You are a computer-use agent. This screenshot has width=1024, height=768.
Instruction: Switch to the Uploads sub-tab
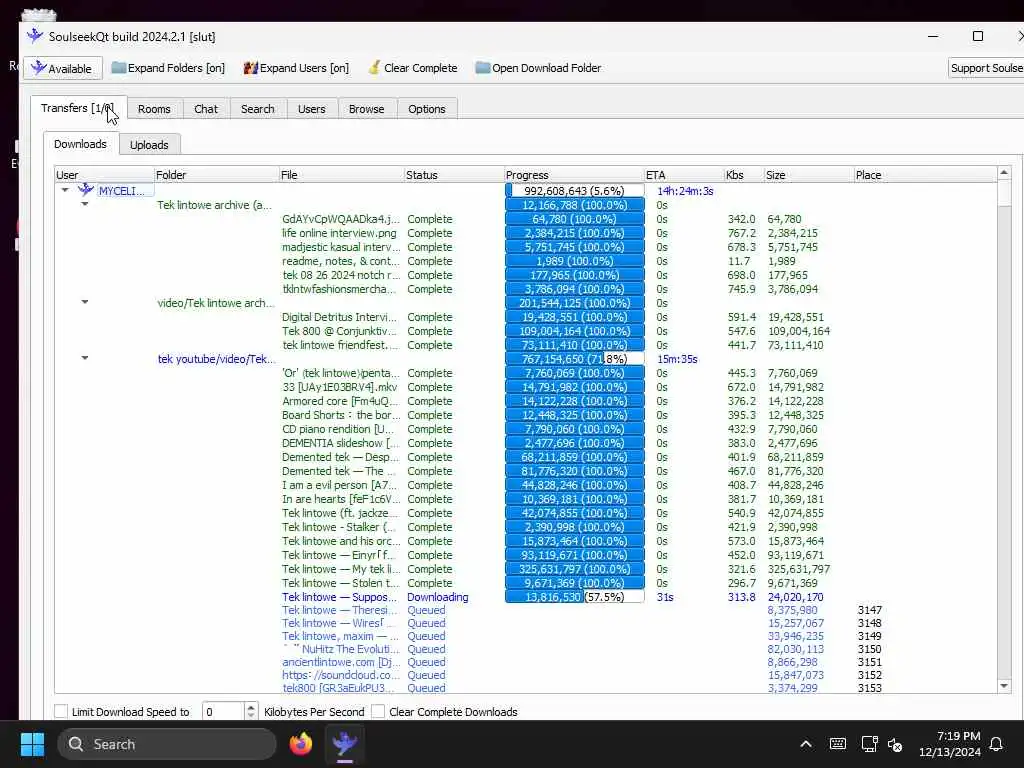[x=150, y=145]
